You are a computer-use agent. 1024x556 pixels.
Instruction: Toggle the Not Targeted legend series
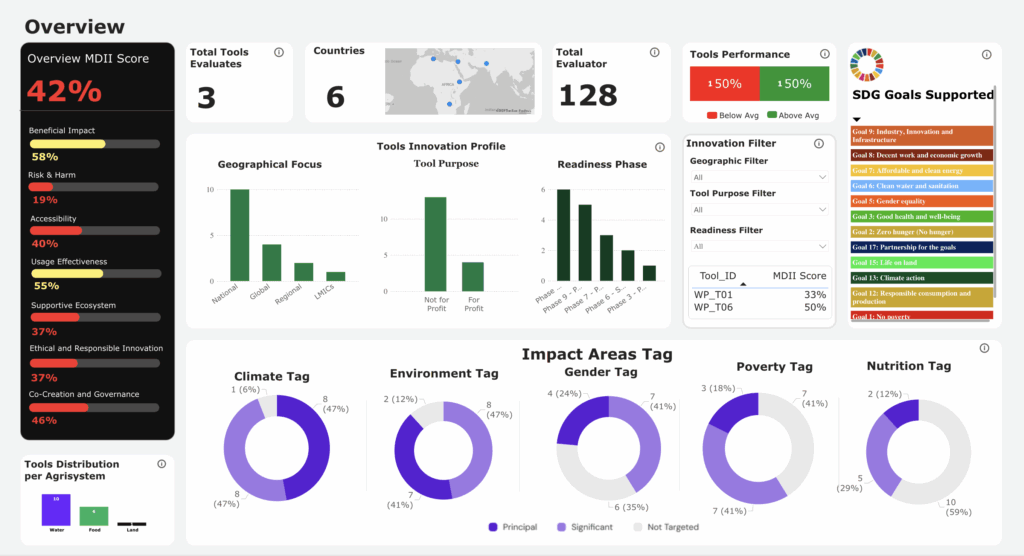tap(667, 527)
